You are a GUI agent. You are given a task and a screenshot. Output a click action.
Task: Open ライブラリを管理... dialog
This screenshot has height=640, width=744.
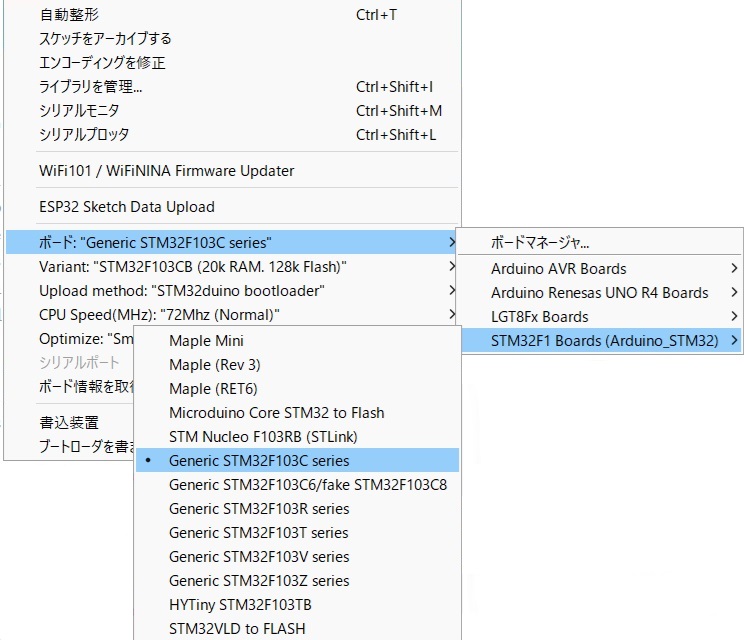(232, 87)
